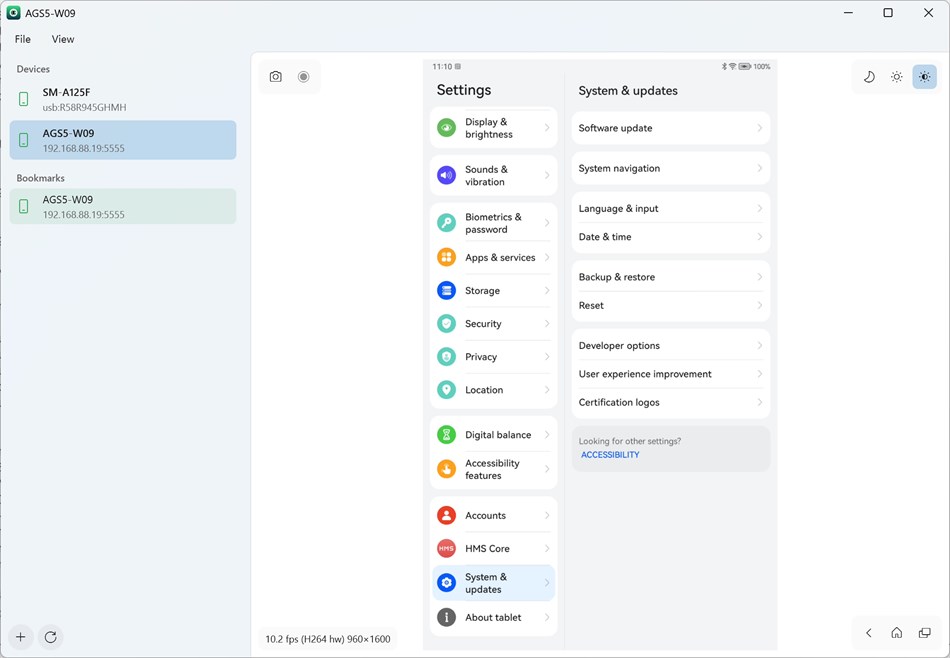Select AGS5-W09 under Bookmarks

coord(123,207)
